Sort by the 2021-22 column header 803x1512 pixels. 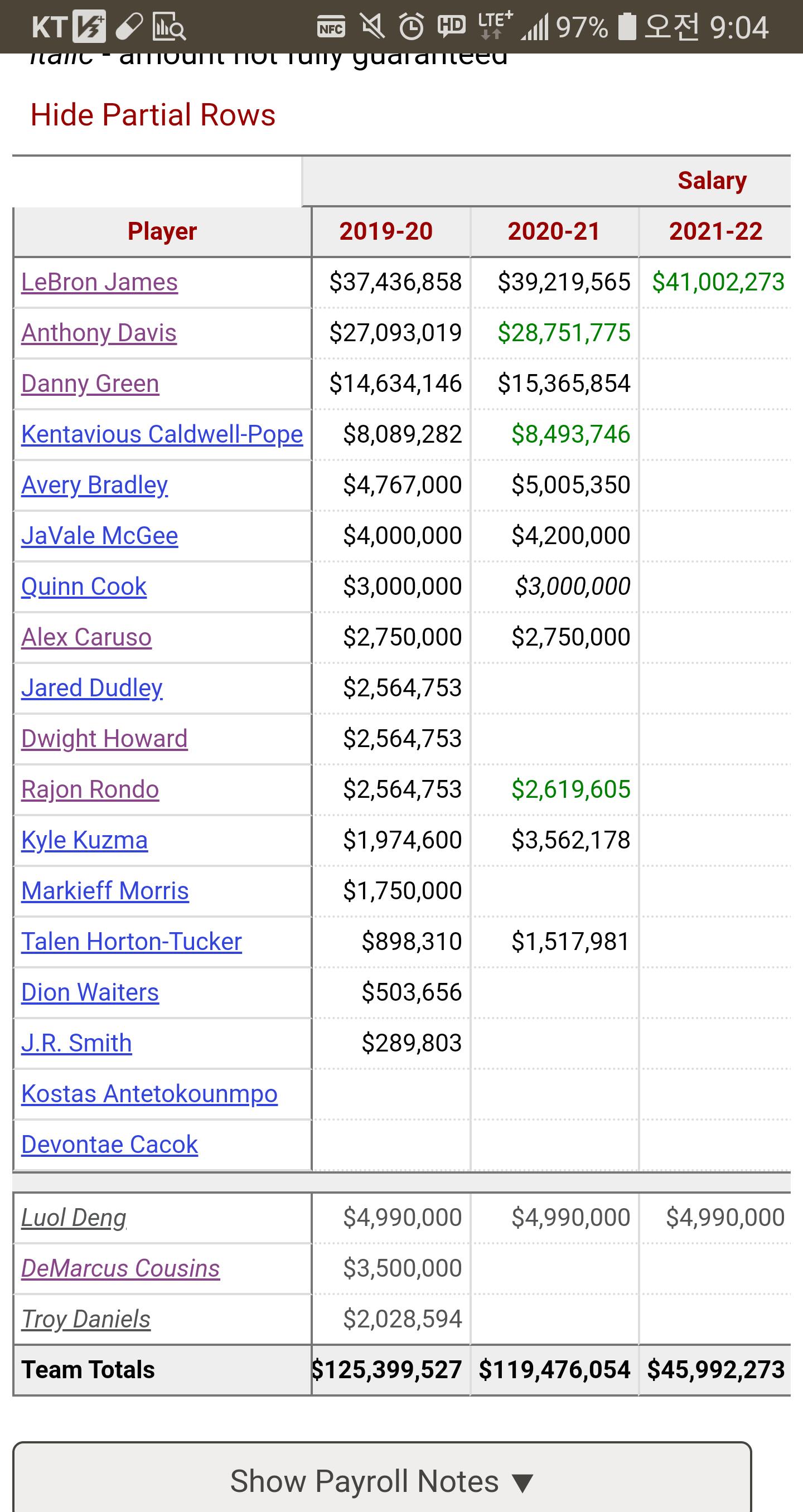click(715, 232)
